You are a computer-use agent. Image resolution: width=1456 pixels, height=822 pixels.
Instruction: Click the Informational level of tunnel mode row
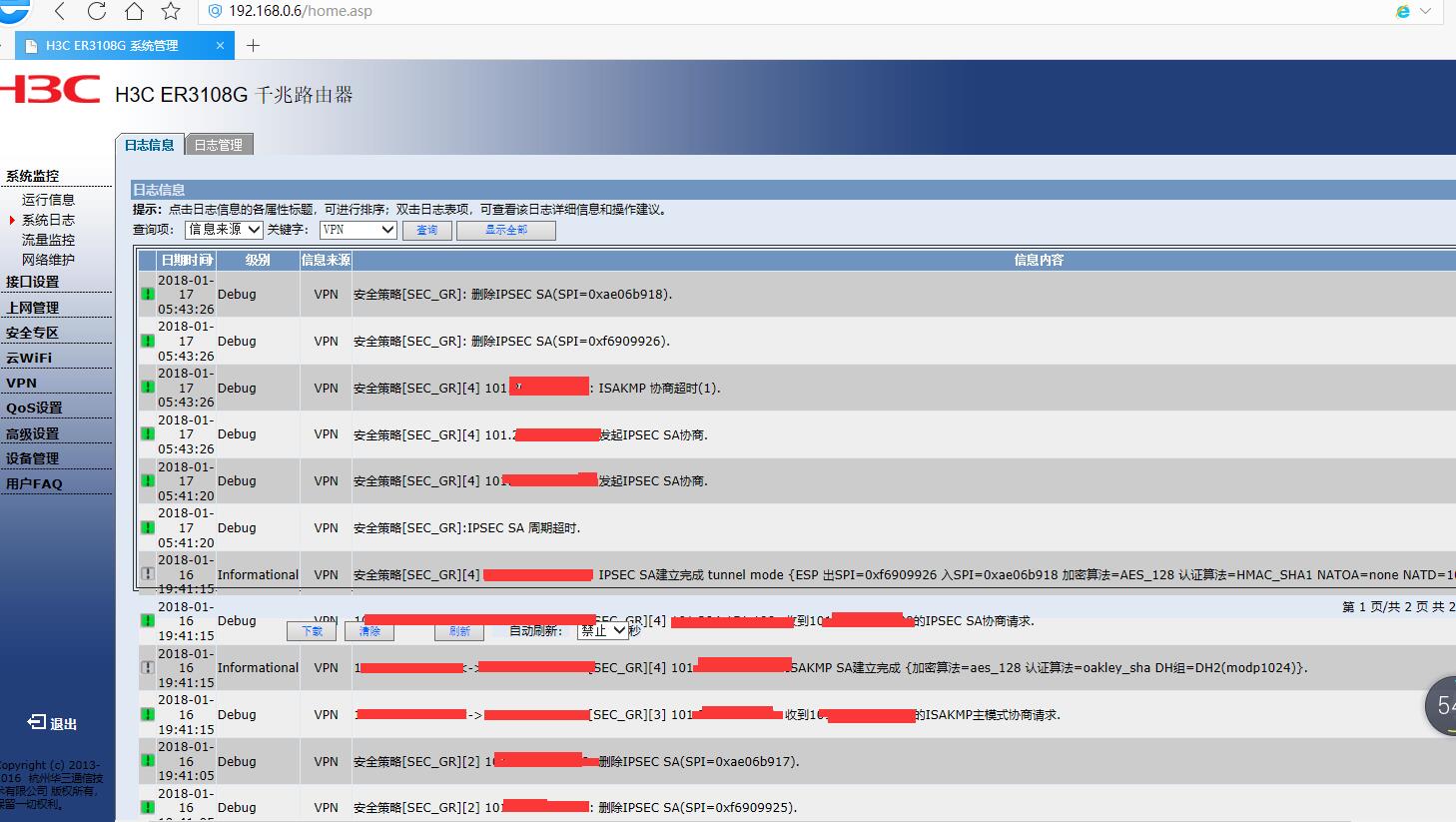pos(258,574)
